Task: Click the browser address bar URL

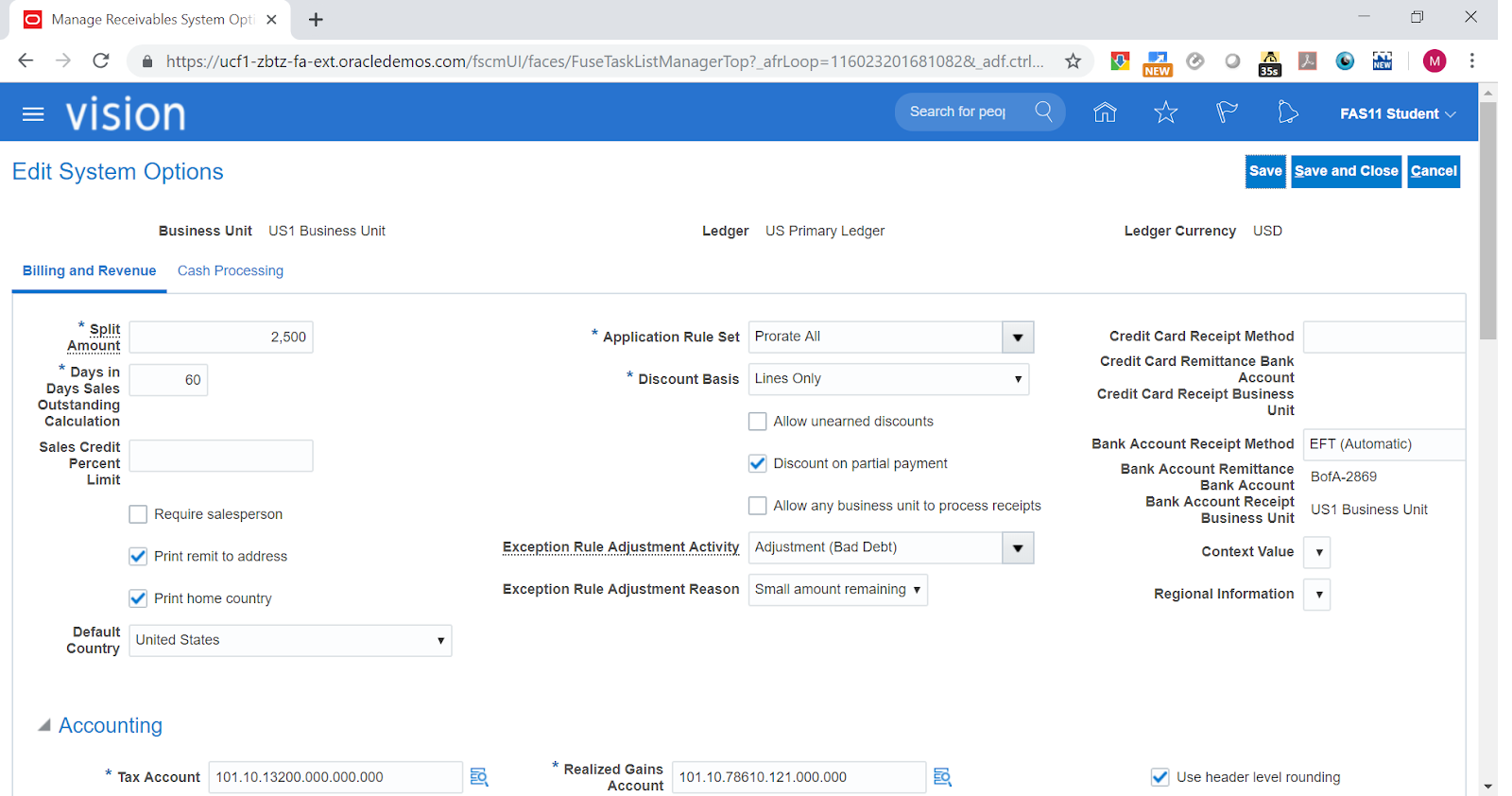Action: pyautogui.click(x=605, y=61)
